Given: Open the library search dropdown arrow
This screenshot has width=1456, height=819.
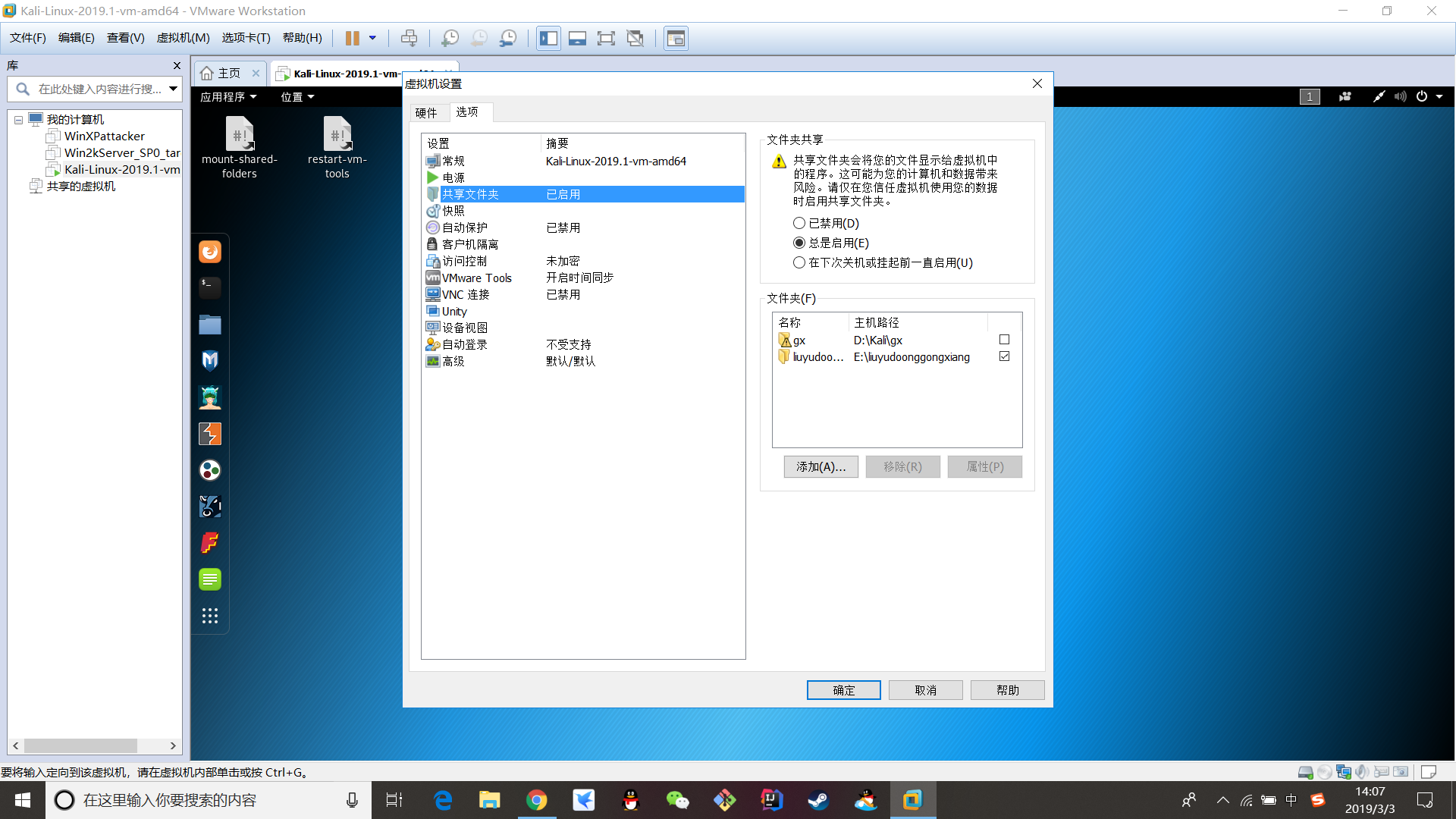Looking at the screenshot, I should [173, 89].
